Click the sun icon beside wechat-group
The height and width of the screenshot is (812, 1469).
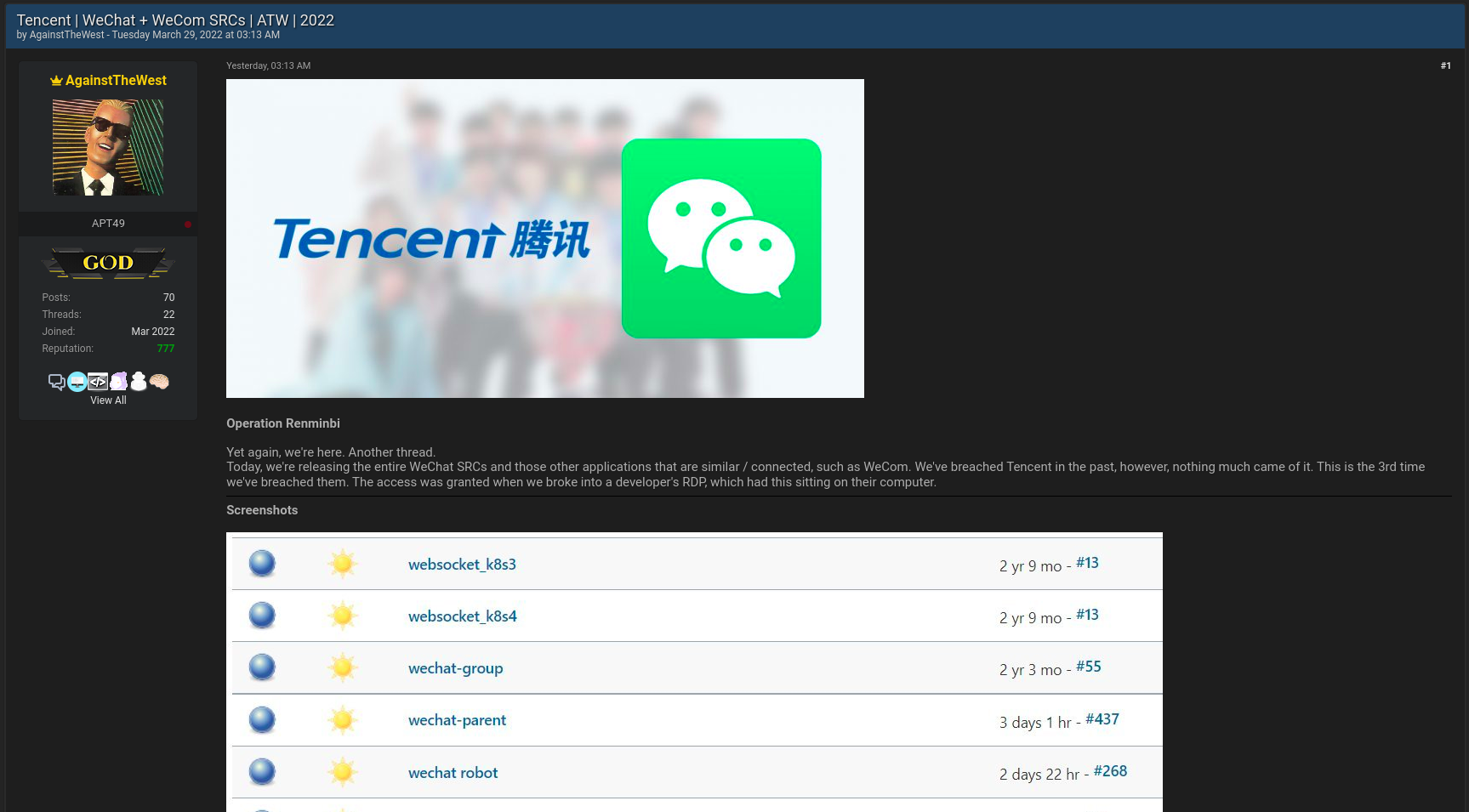coord(343,667)
